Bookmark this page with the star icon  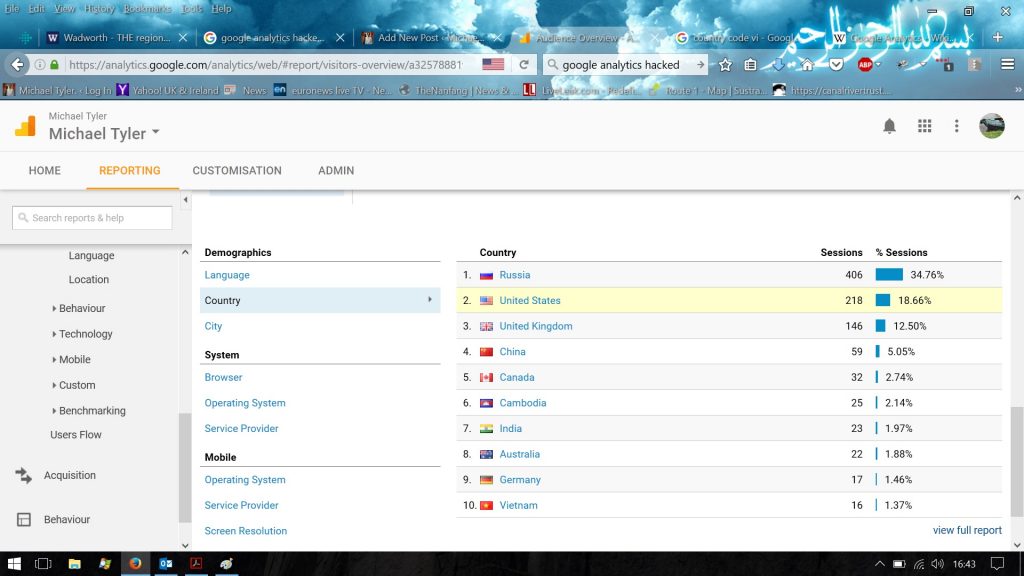(x=725, y=65)
